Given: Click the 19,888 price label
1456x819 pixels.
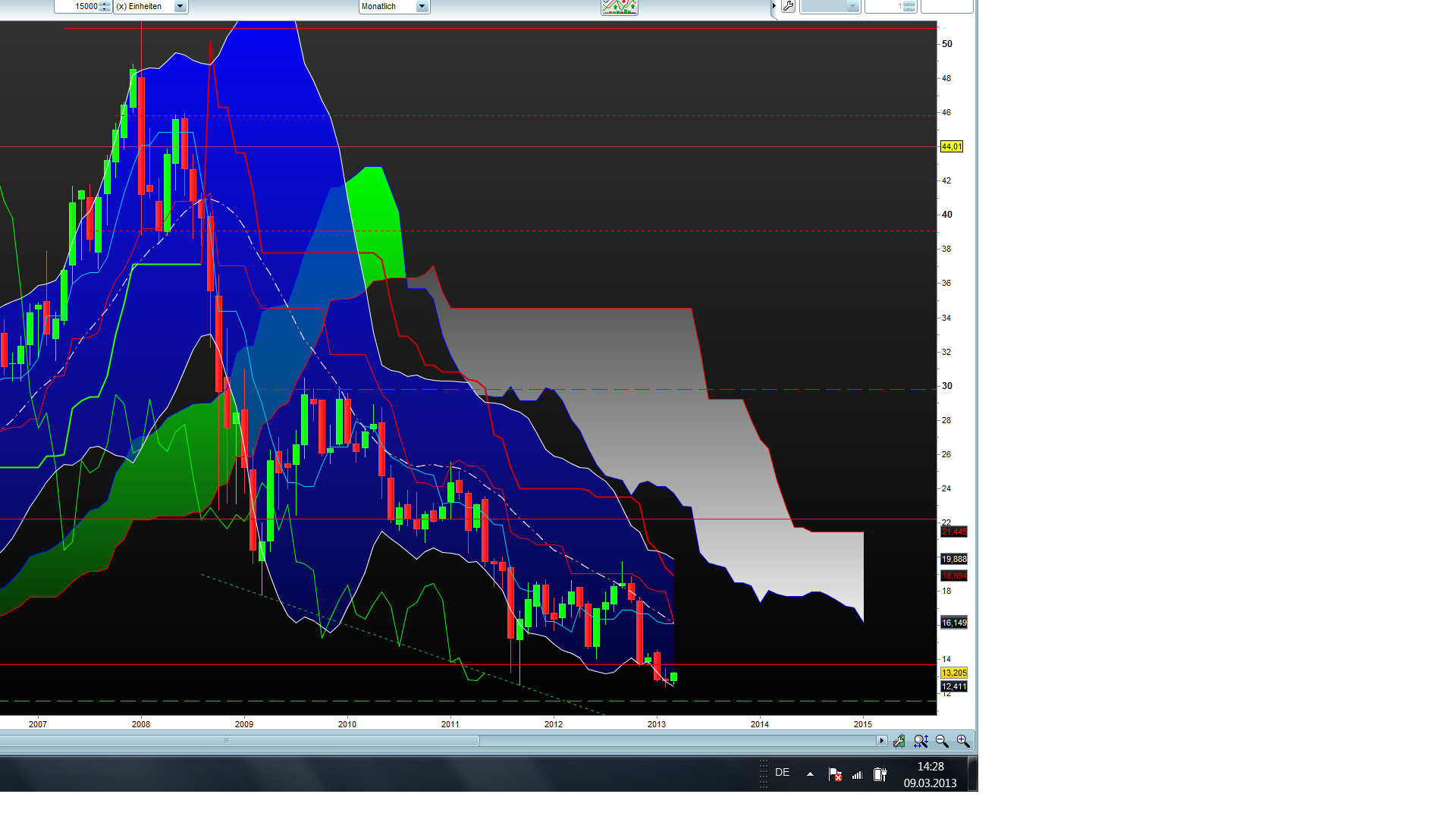Looking at the screenshot, I should coord(954,559).
